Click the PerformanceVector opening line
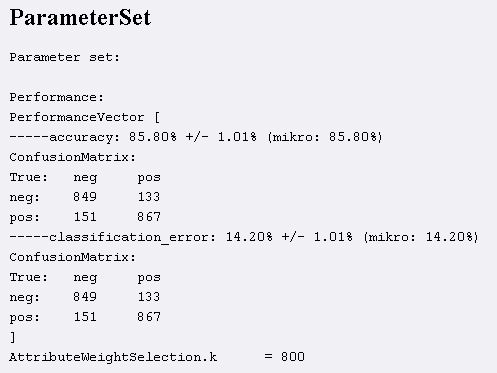 pyautogui.click(x=85, y=117)
